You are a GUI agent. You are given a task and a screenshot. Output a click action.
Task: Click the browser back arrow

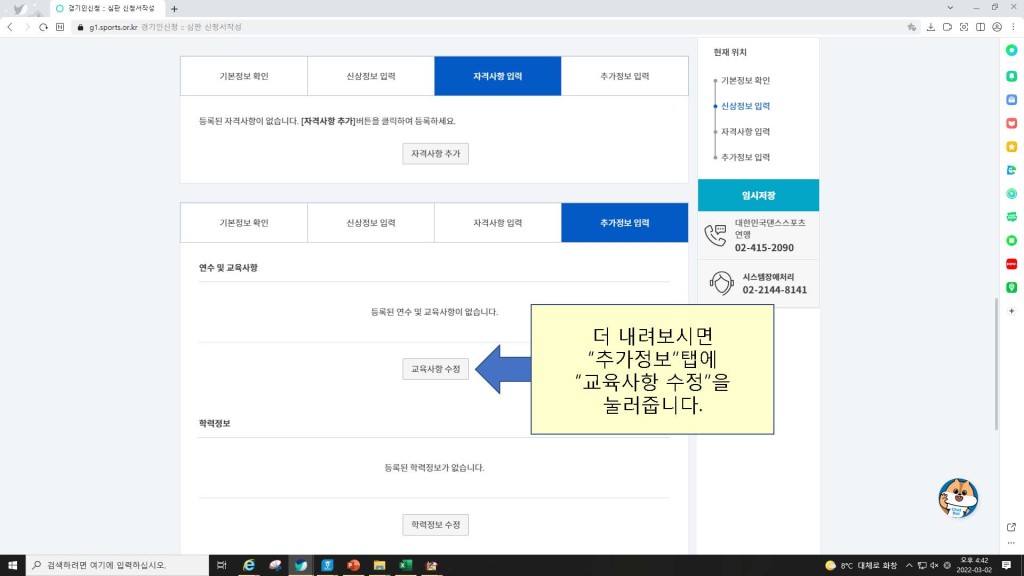point(10,27)
